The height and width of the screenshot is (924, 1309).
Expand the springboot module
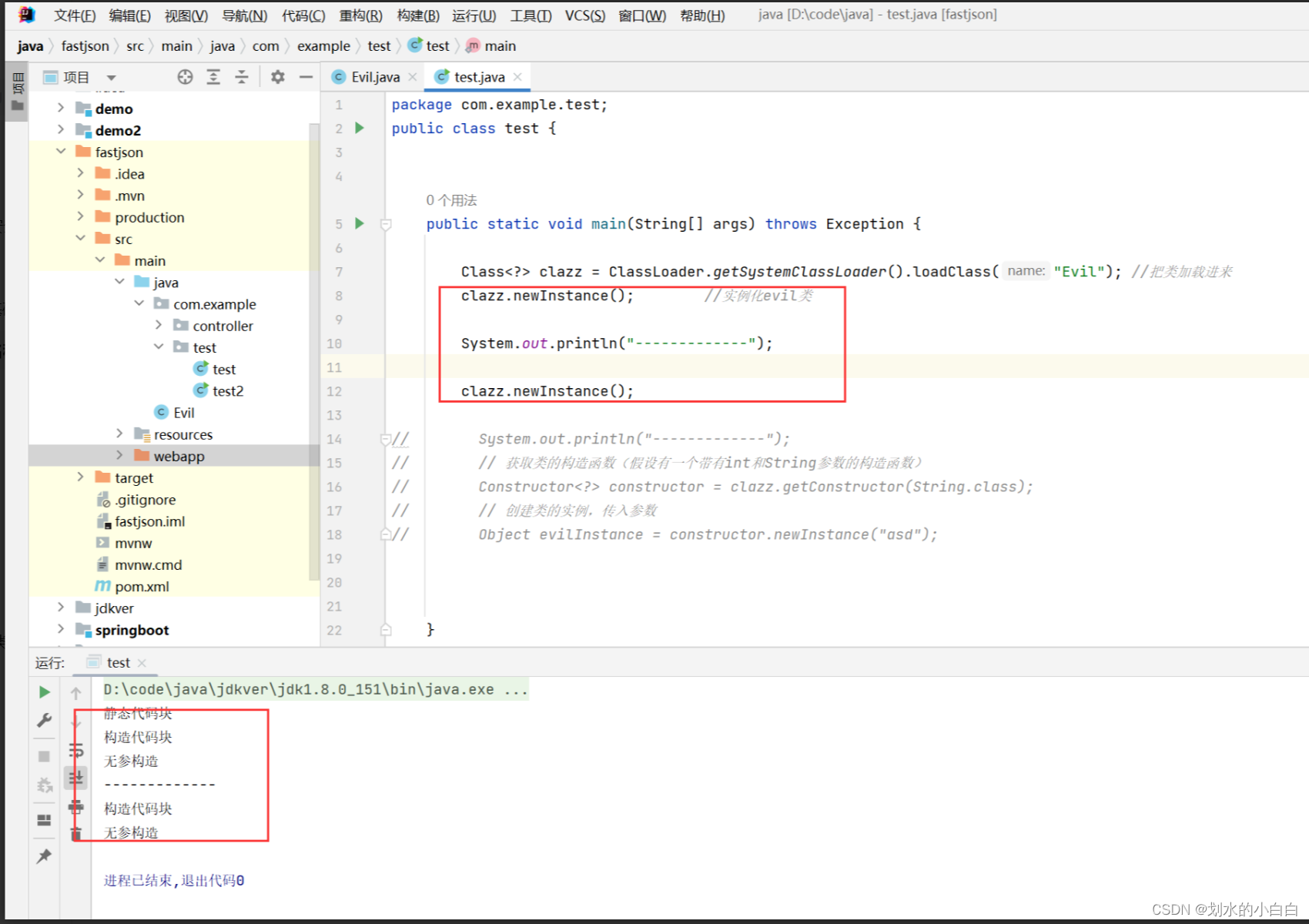61,629
